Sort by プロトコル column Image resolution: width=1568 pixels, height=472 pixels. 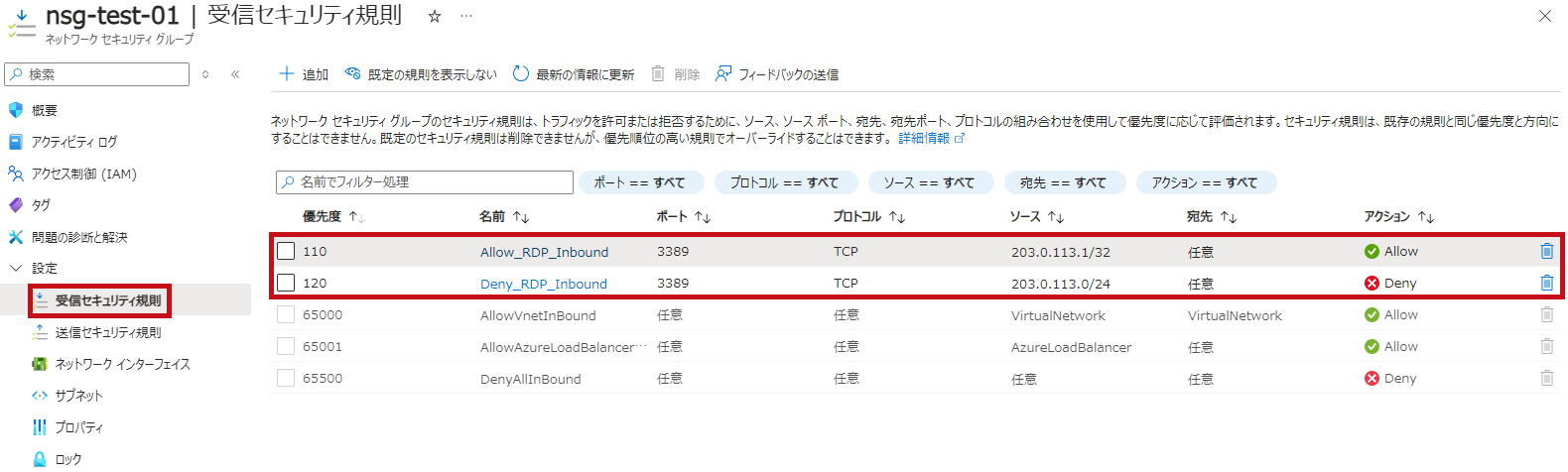click(868, 216)
